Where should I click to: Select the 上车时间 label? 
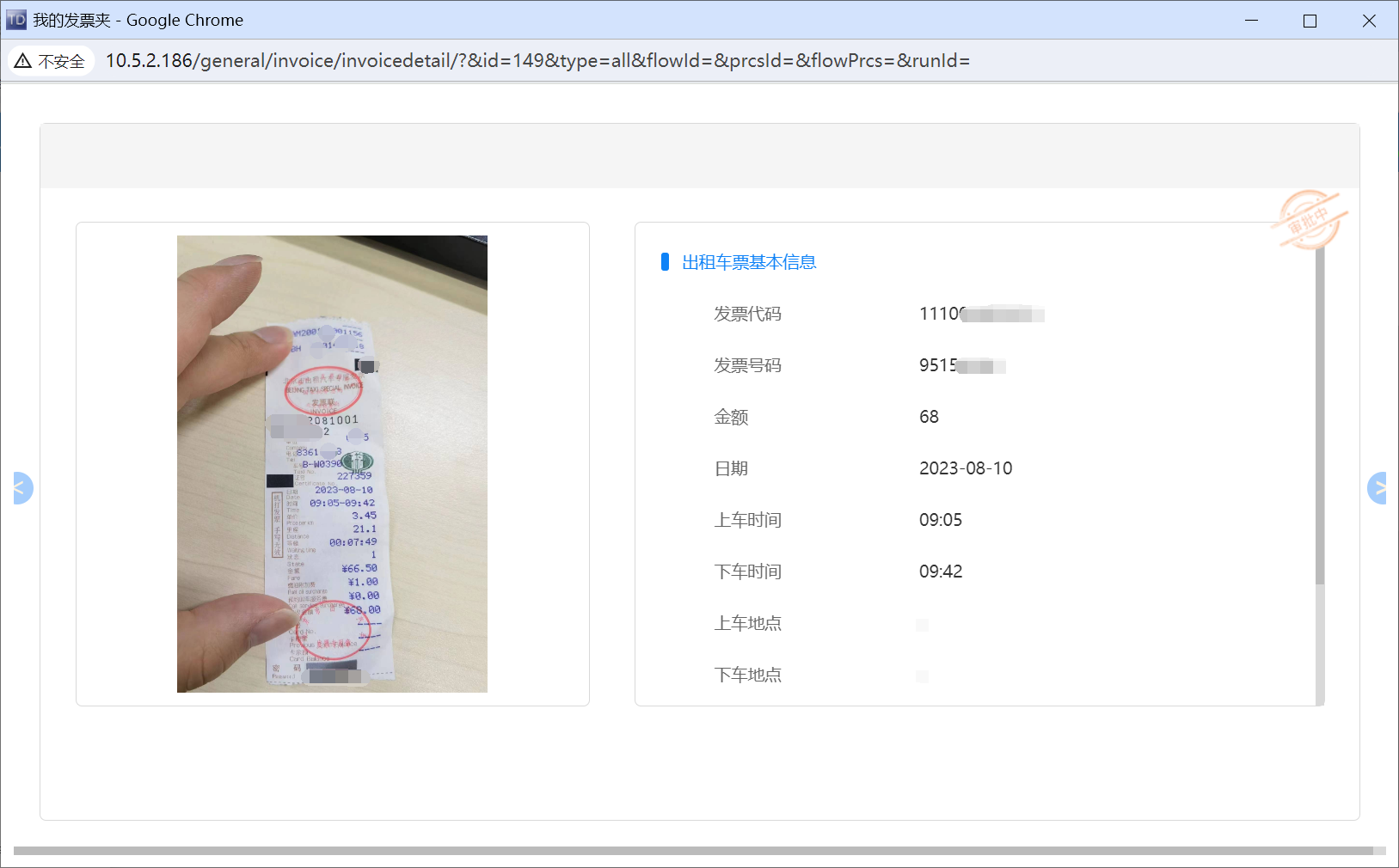[x=747, y=520]
